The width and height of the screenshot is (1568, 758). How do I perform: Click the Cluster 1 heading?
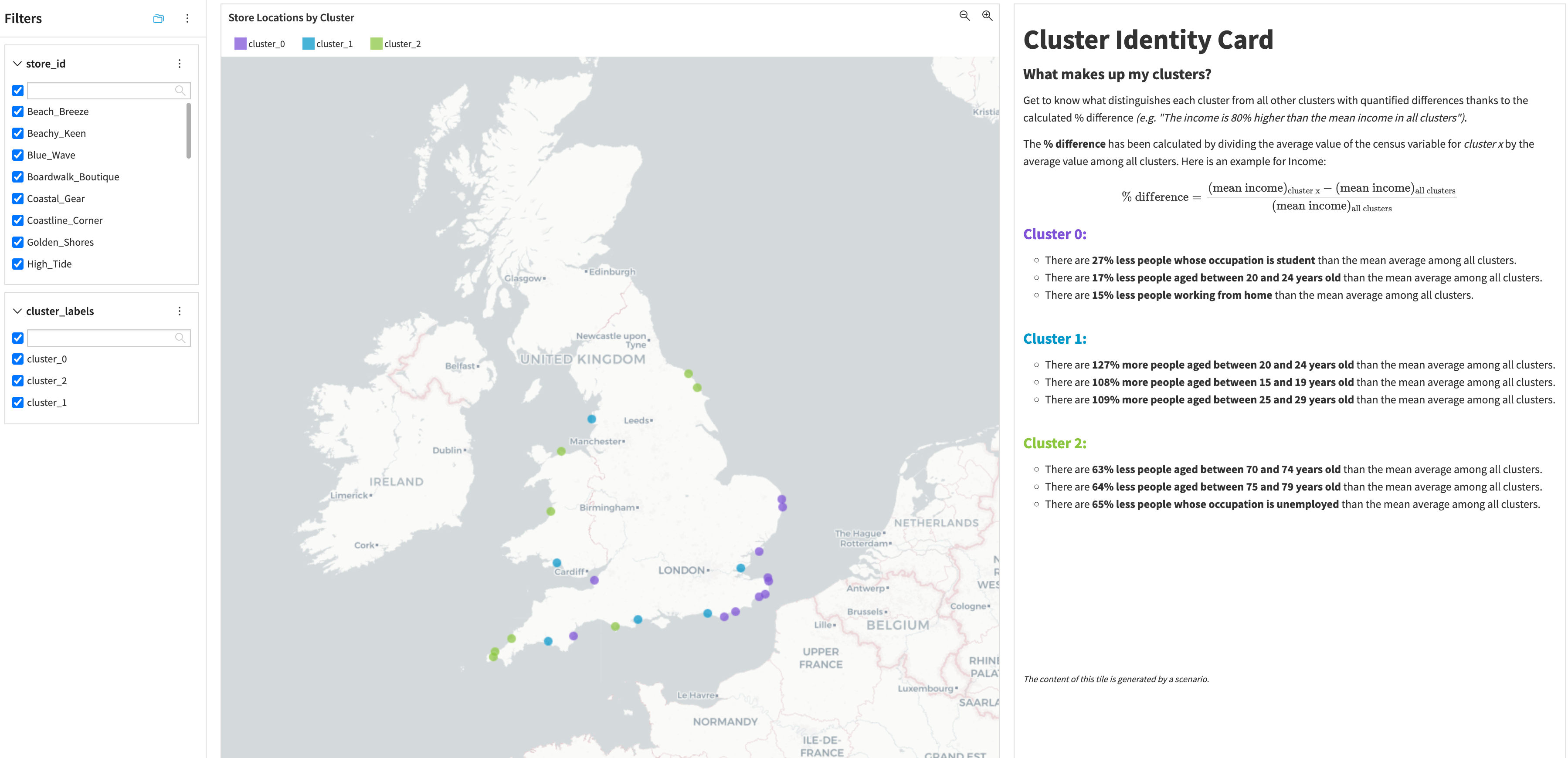click(x=1055, y=339)
